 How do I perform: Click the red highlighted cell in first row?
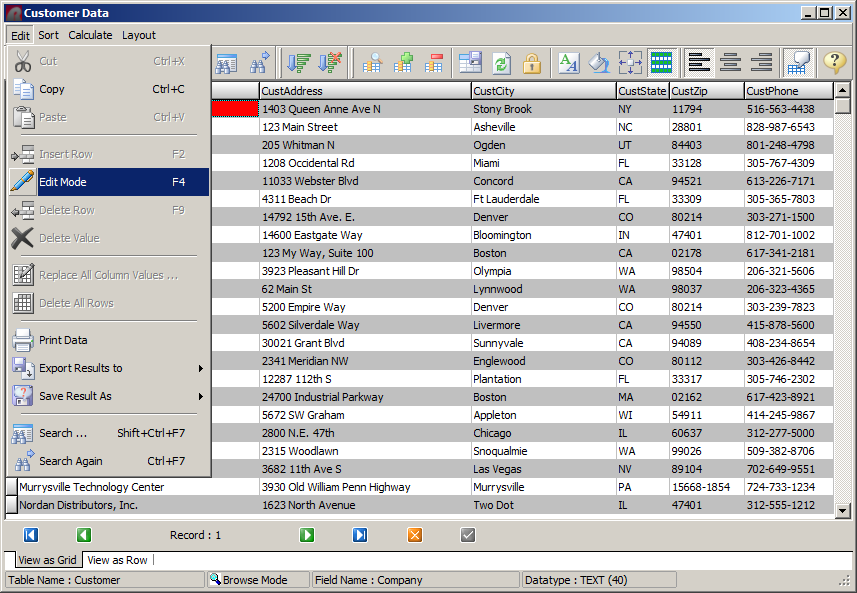(233, 109)
